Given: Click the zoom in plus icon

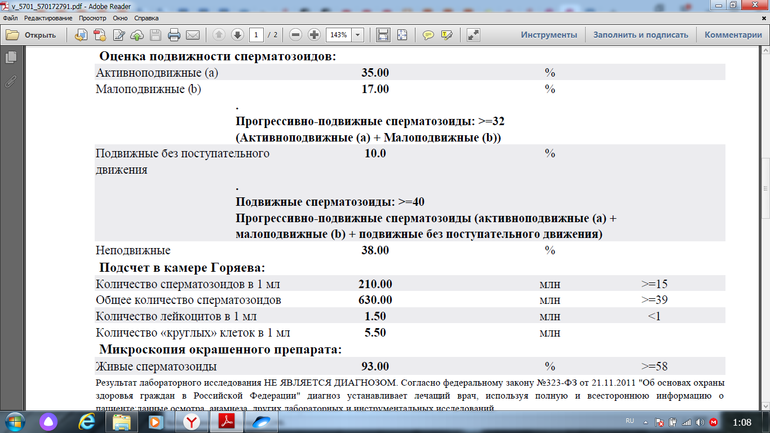Looking at the screenshot, I should click(313, 35).
